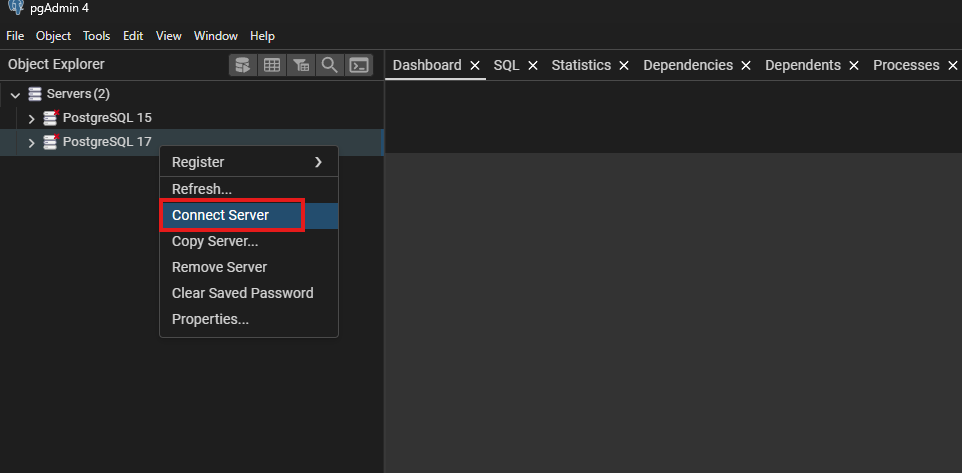Click the Filtered Rows icon

point(300,65)
